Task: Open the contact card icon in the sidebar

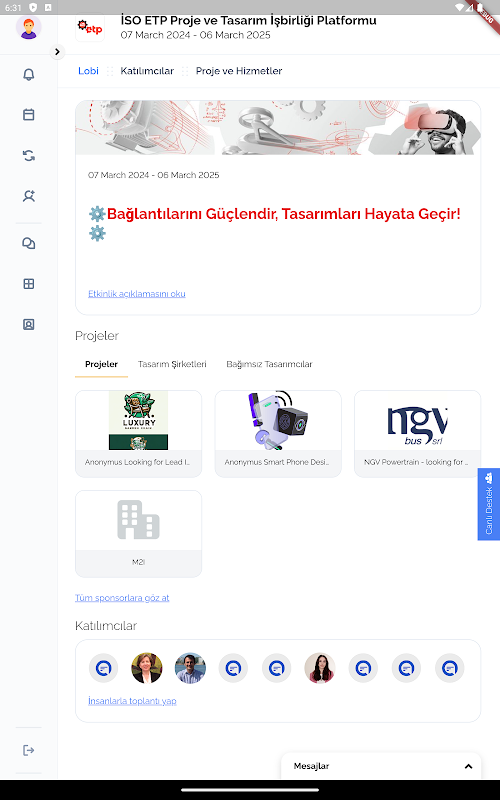Action: (29, 324)
